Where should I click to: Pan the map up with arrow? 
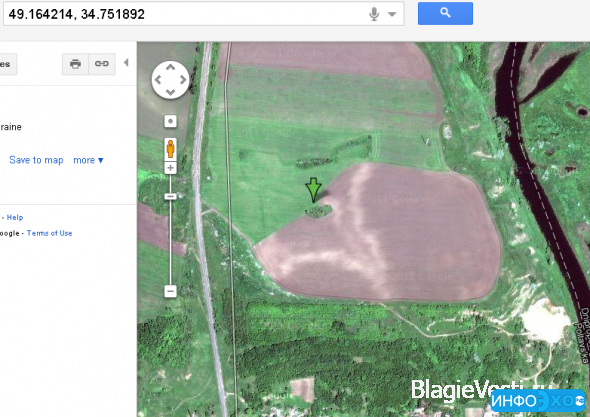pyautogui.click(x=170, y=67)
